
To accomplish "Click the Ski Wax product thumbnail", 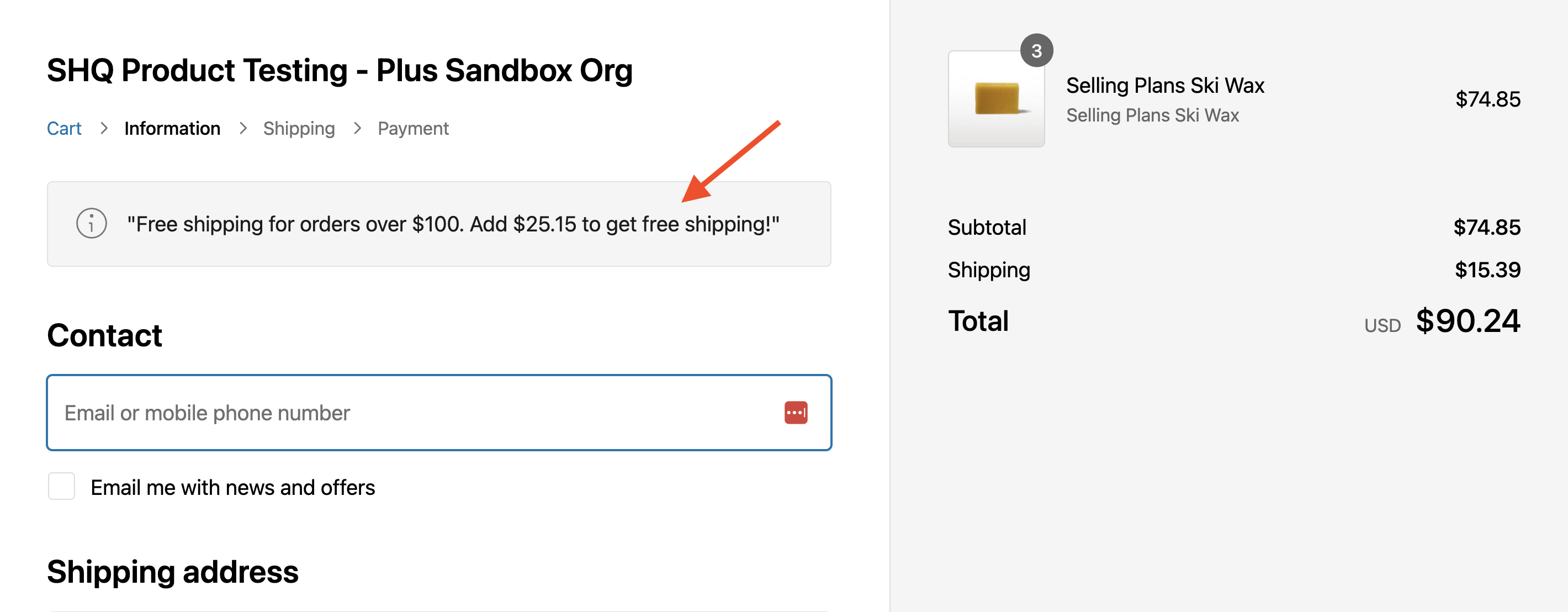I will 996,99.
